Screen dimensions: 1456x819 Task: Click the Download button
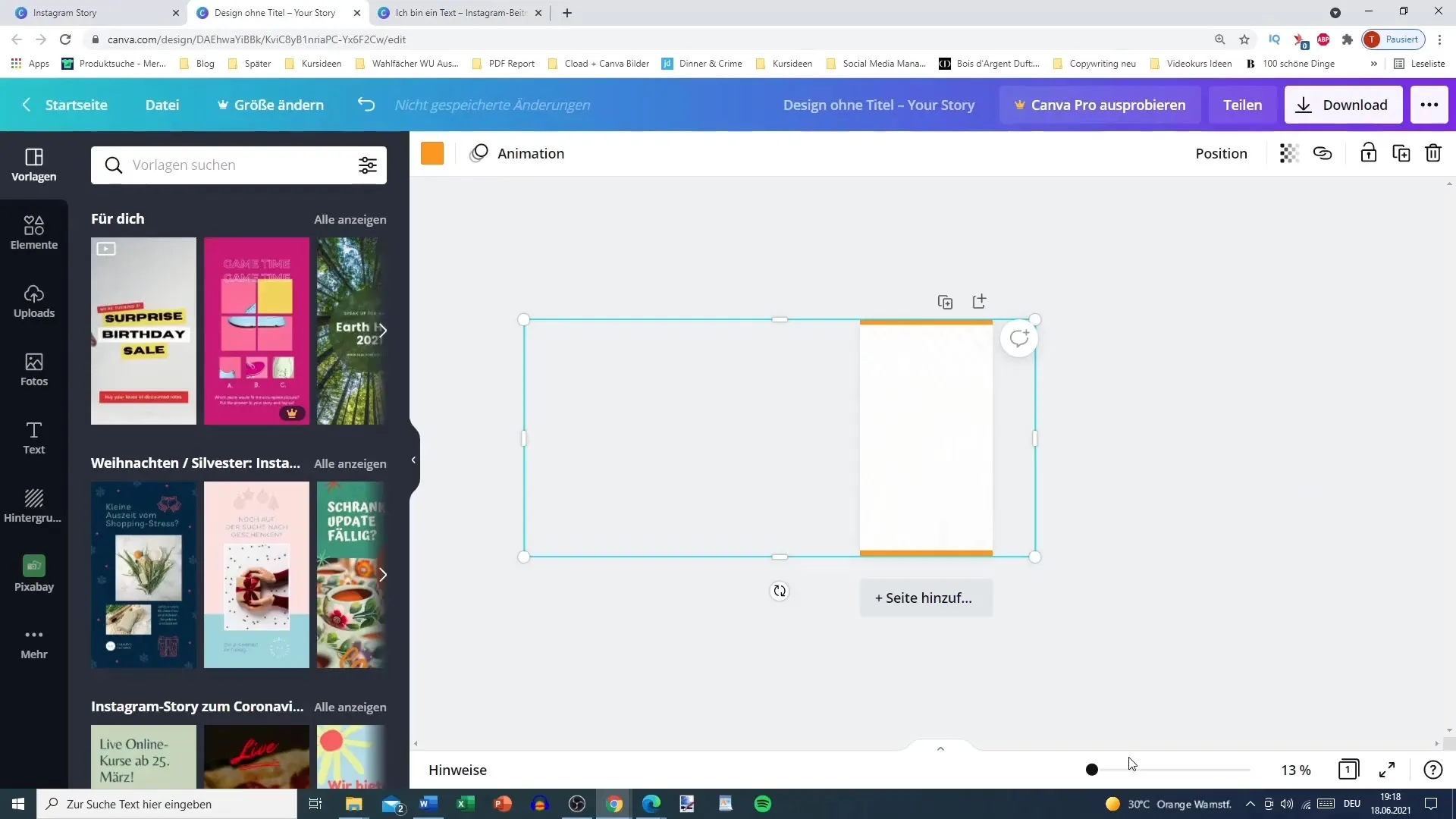point(1342,105)
